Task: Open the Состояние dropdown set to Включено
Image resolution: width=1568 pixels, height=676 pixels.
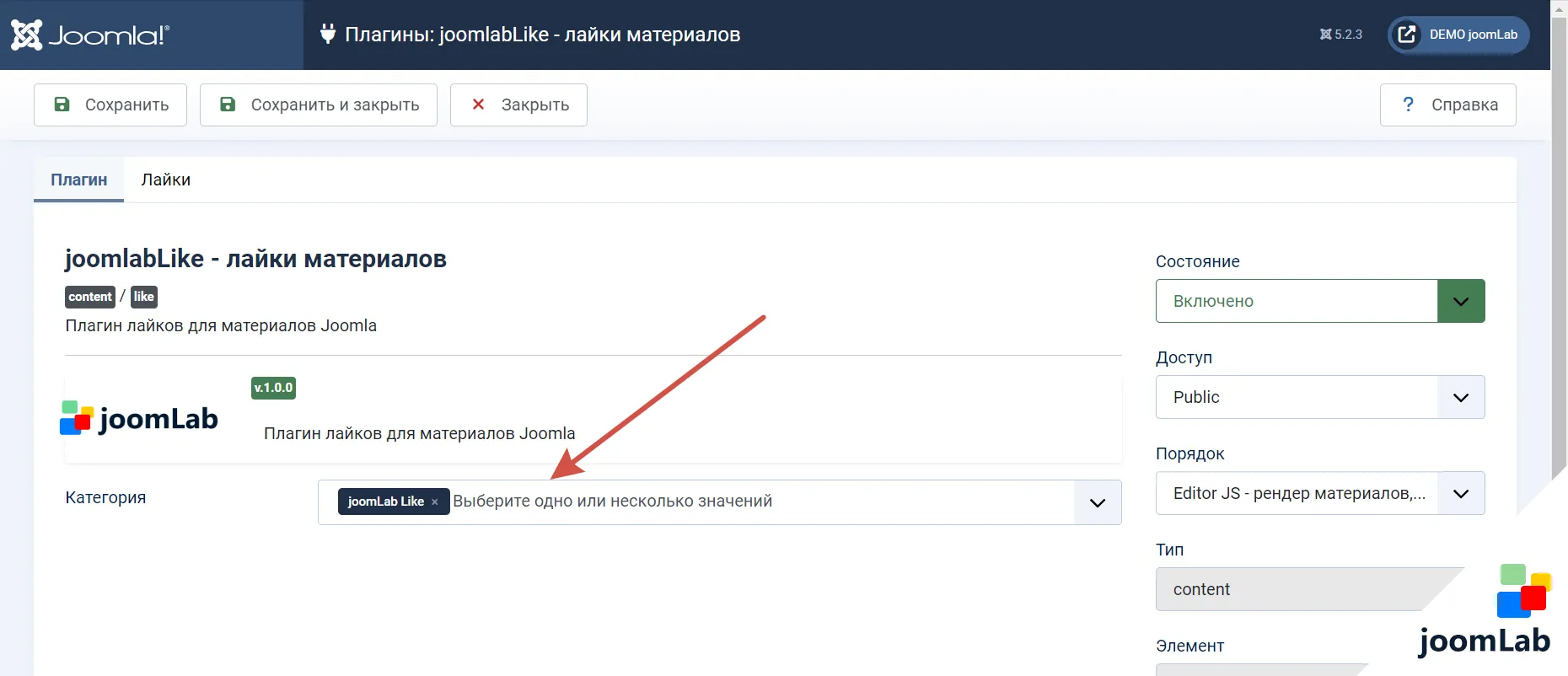Action: 1320,301
